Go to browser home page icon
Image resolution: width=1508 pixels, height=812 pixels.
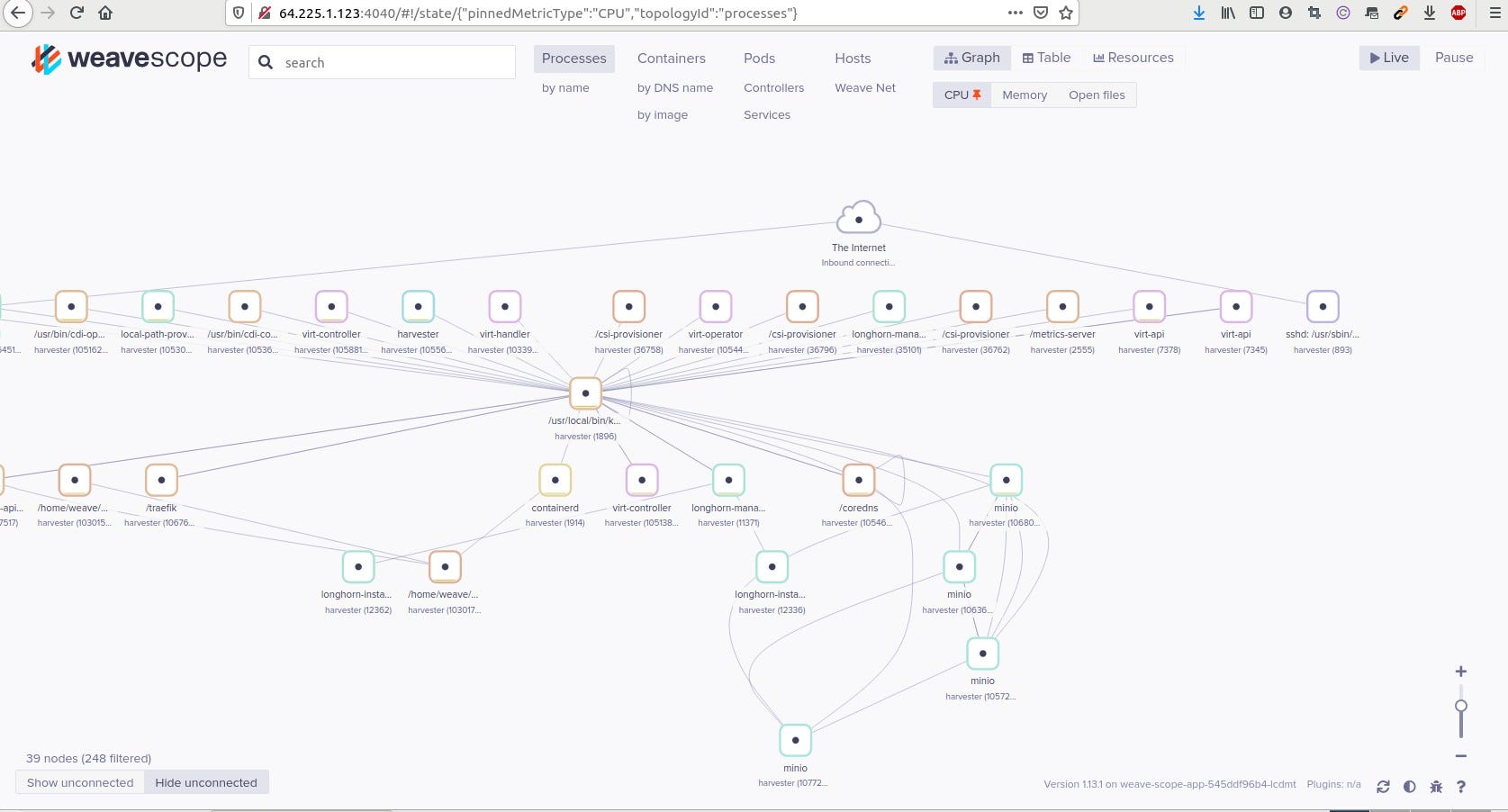click(105, 13)
